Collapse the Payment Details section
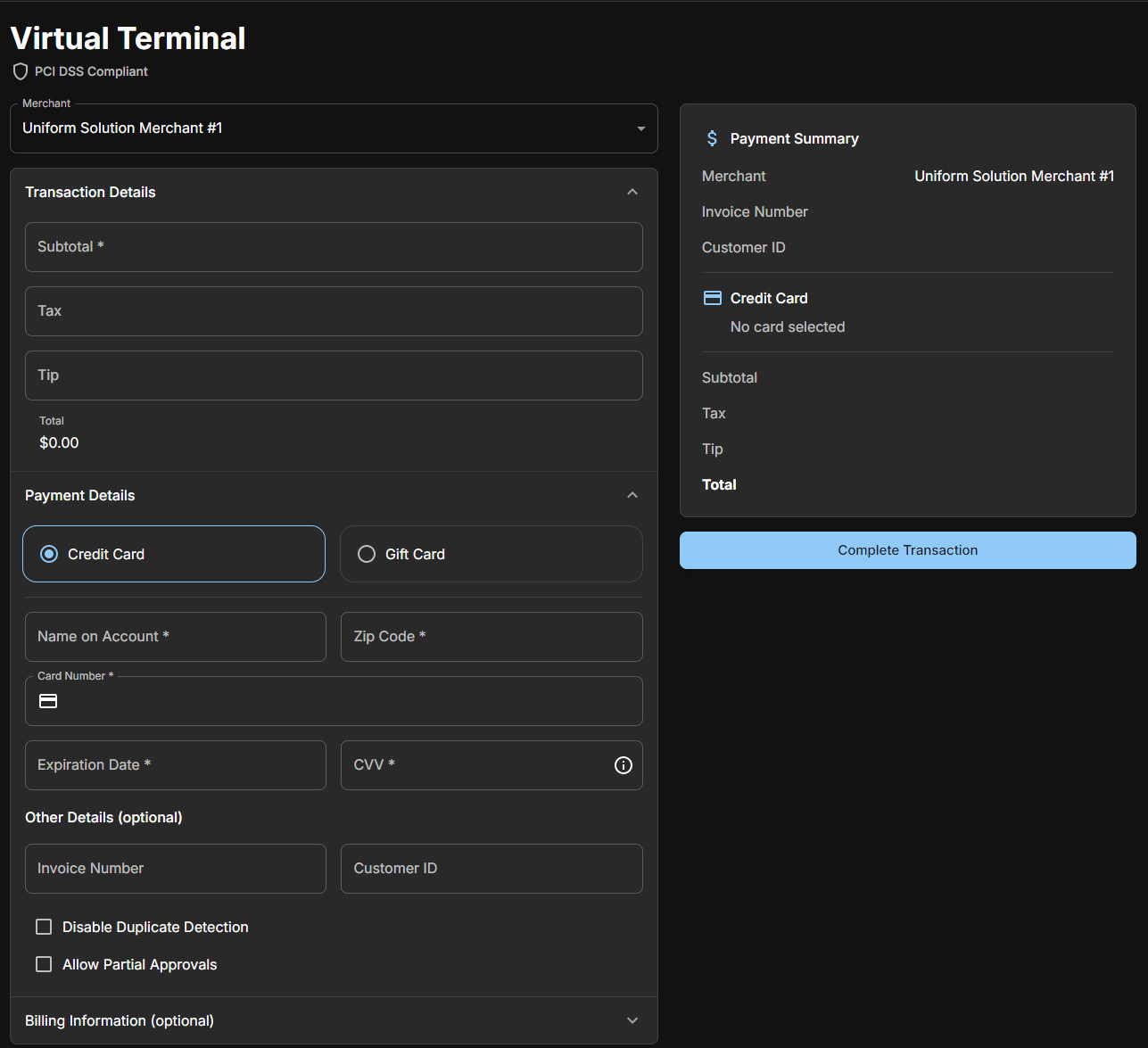 pyautogui.click(x=632, y=495)
